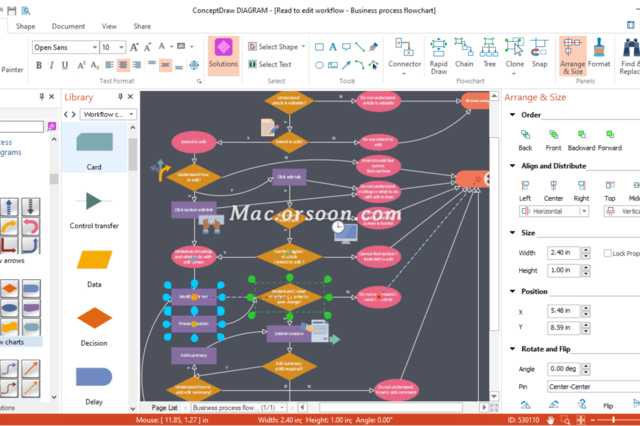Align shapes Right
The image size is (640, 426).
pyautogui.click(x=581, y=191)
